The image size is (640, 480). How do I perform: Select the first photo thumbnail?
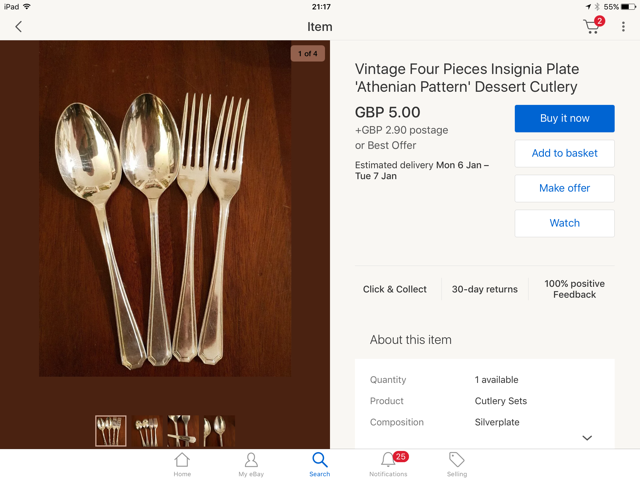pyautogui.click(x=111, y=431)
